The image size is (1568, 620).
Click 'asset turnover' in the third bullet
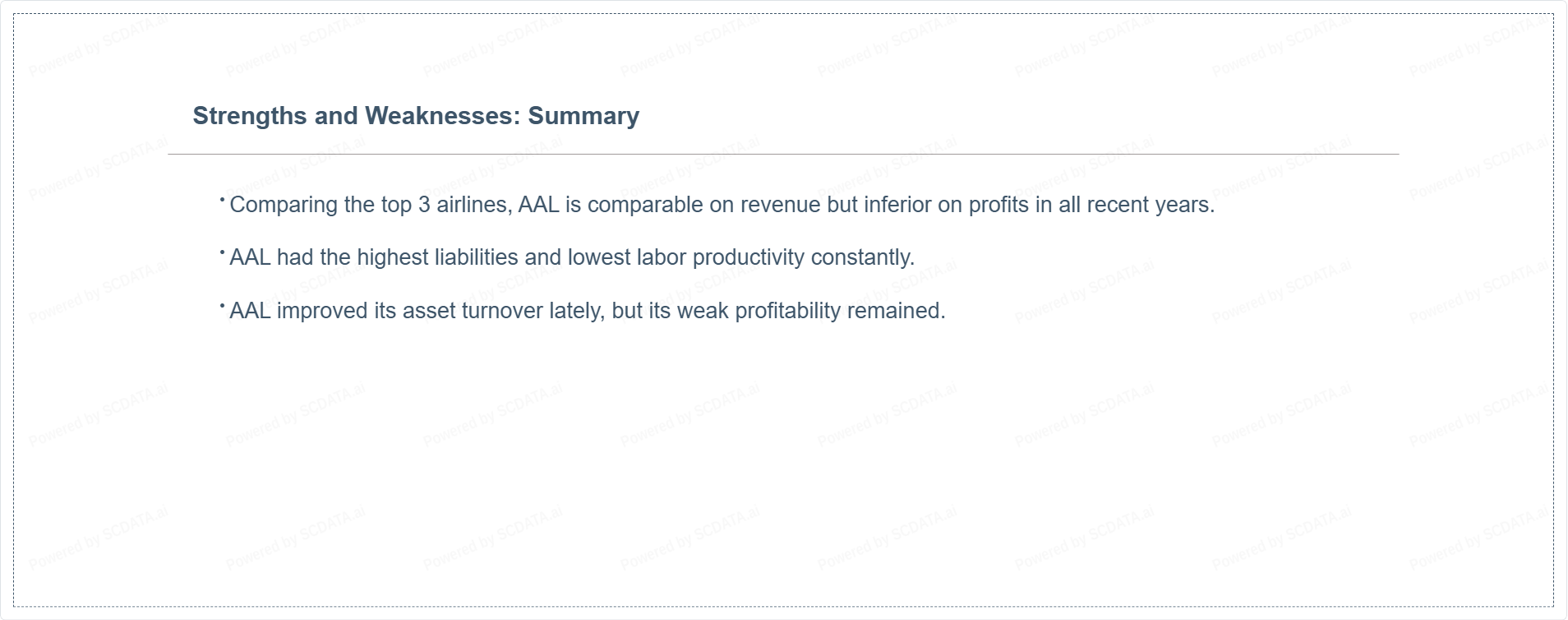[473, 311]
